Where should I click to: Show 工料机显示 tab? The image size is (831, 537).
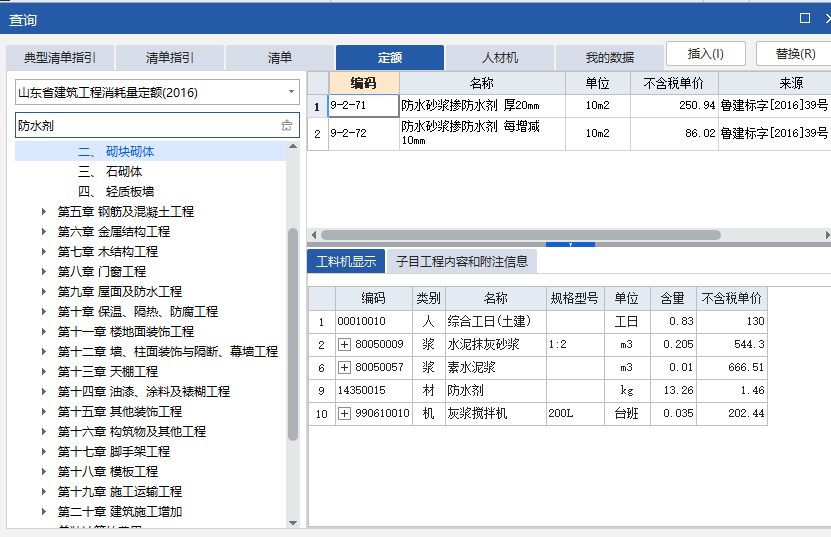click(x=346, y=261)
